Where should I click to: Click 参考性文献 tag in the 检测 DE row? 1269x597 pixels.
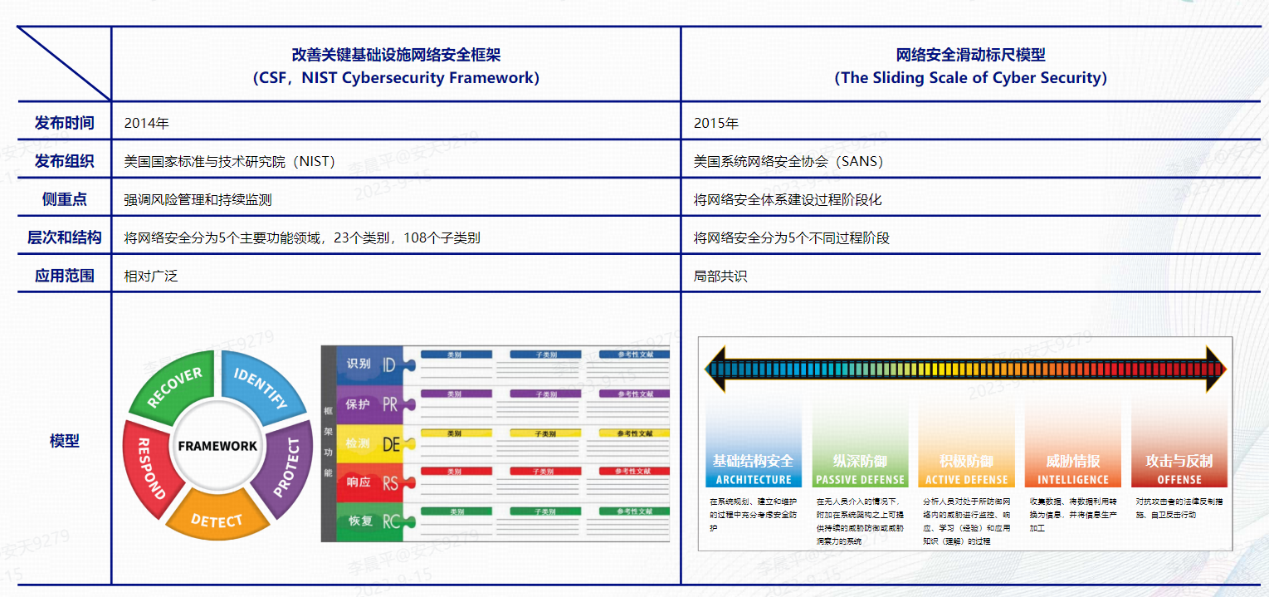(x=634, y=433)
